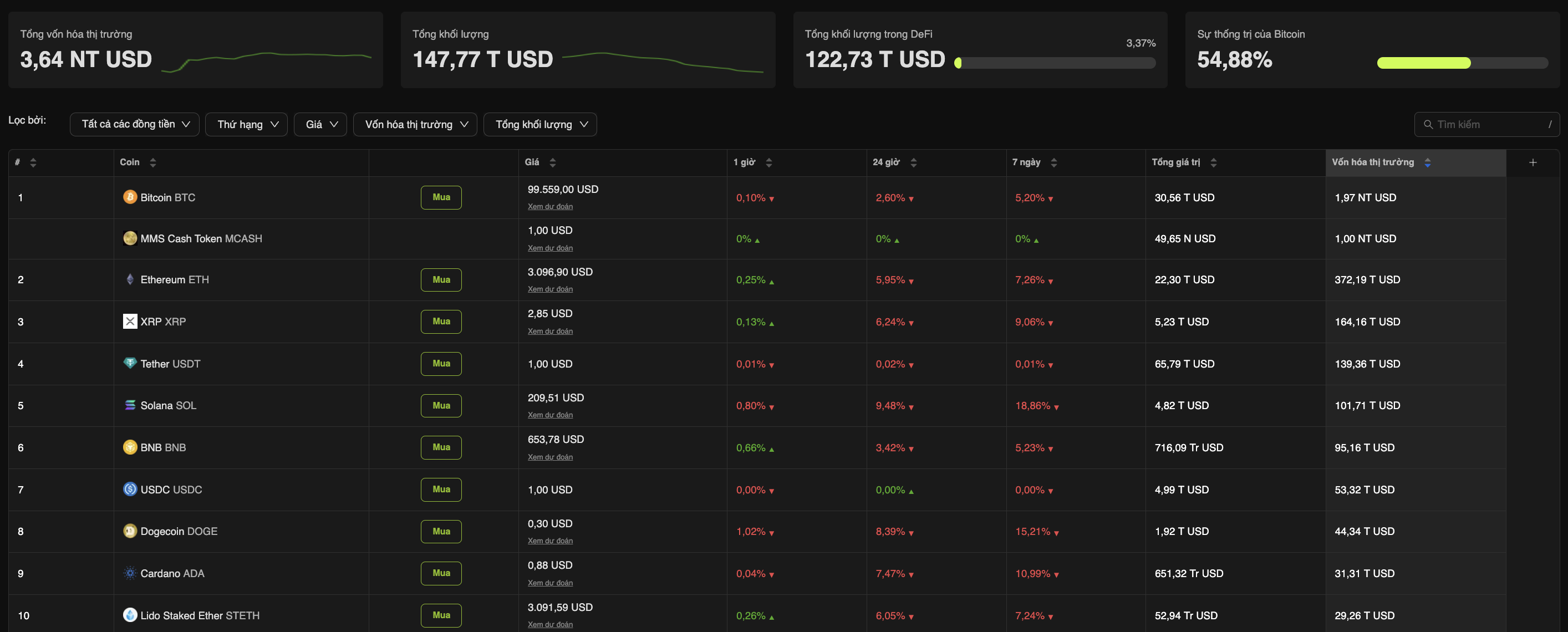Click the Solana logo icon
This screenshot has width=1568, height=632.
pyautogui.click(x=130, y=405)
